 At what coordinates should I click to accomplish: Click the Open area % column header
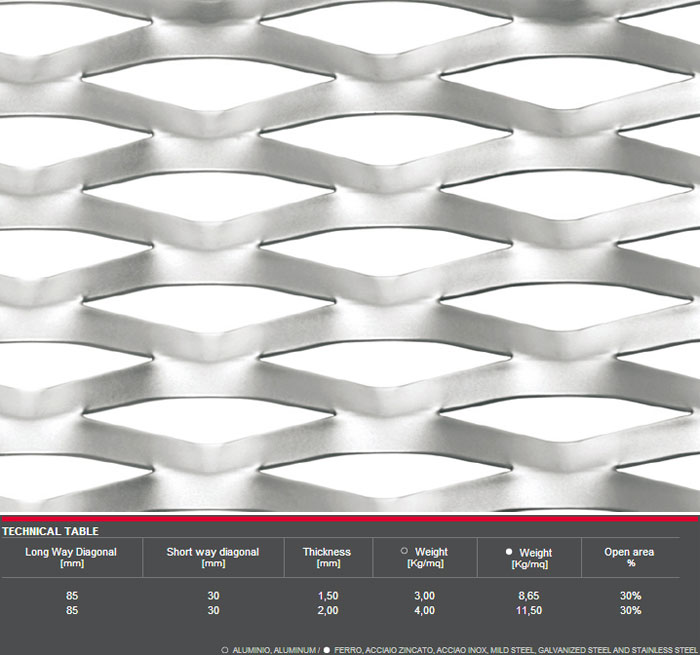(x=629, y=557)
